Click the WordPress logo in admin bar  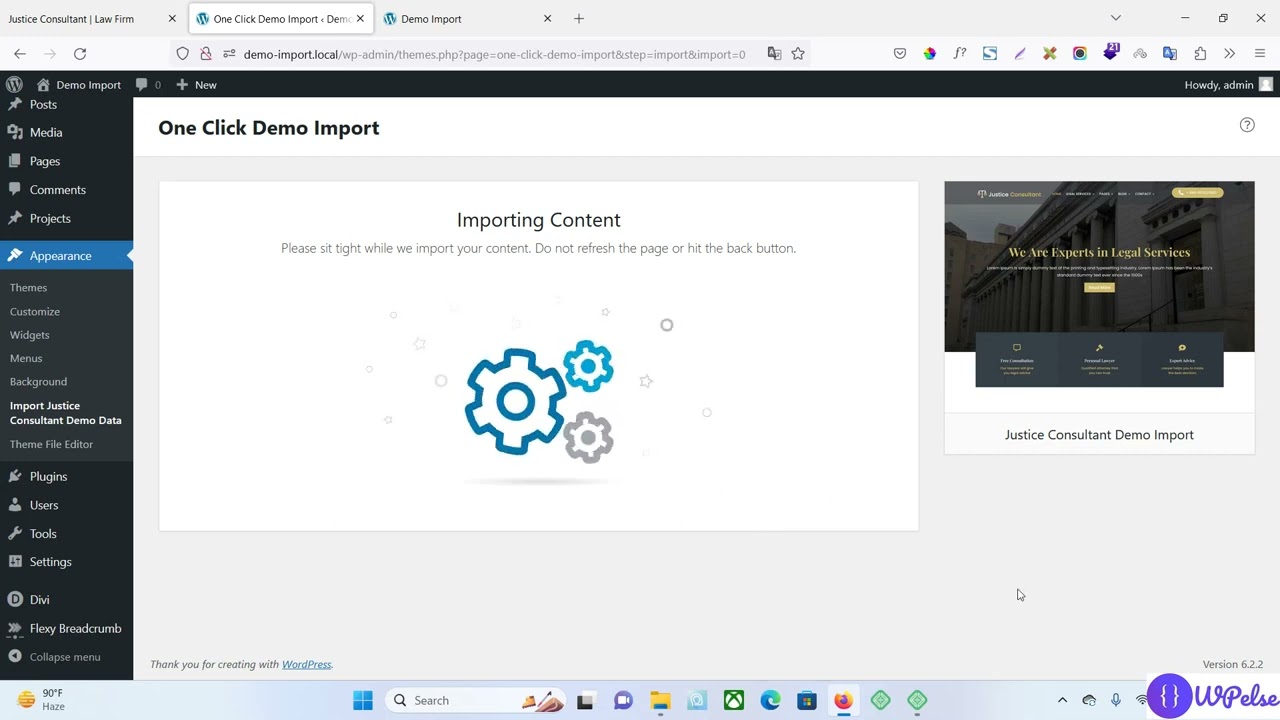point(14,85)
